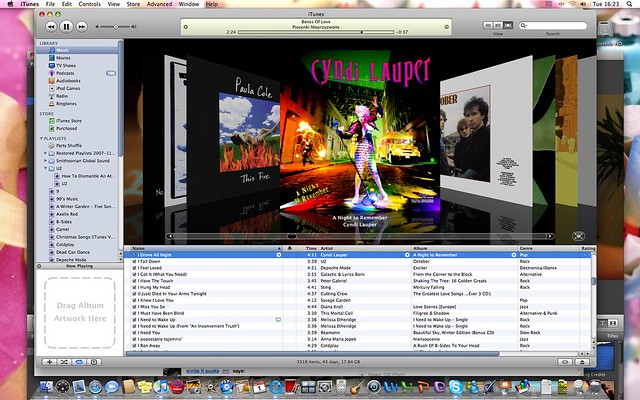Click the add playlist plus button
This screenshot has width=640, height=400.
coord(49,362)
